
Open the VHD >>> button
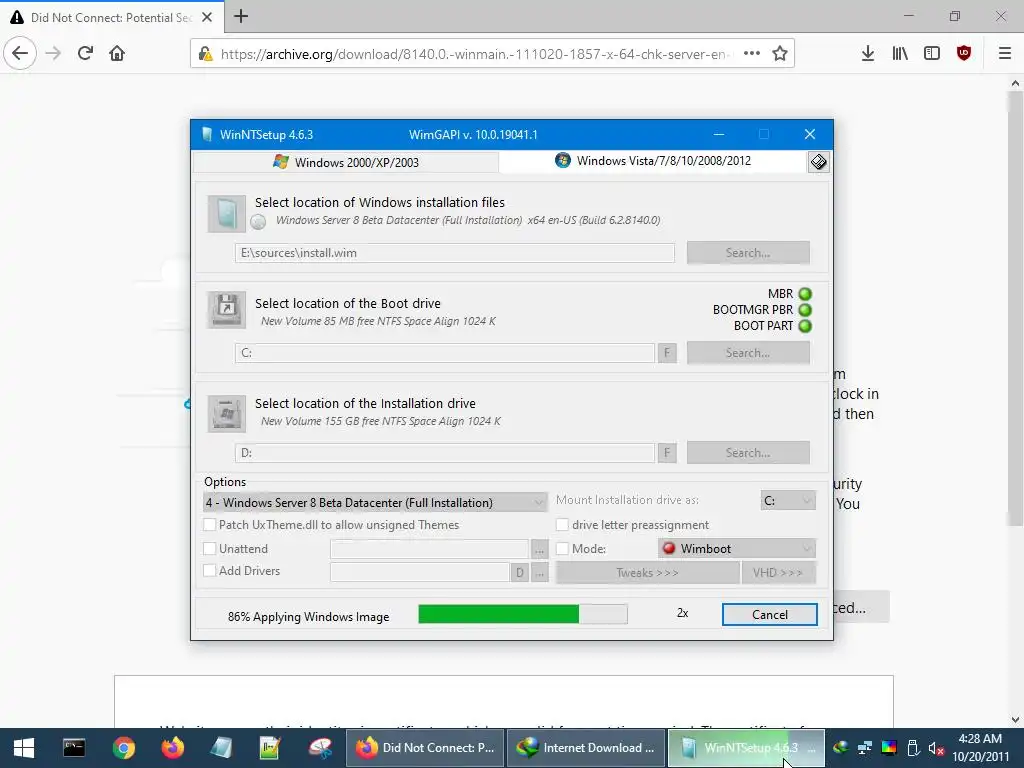[x=778, y=573]
